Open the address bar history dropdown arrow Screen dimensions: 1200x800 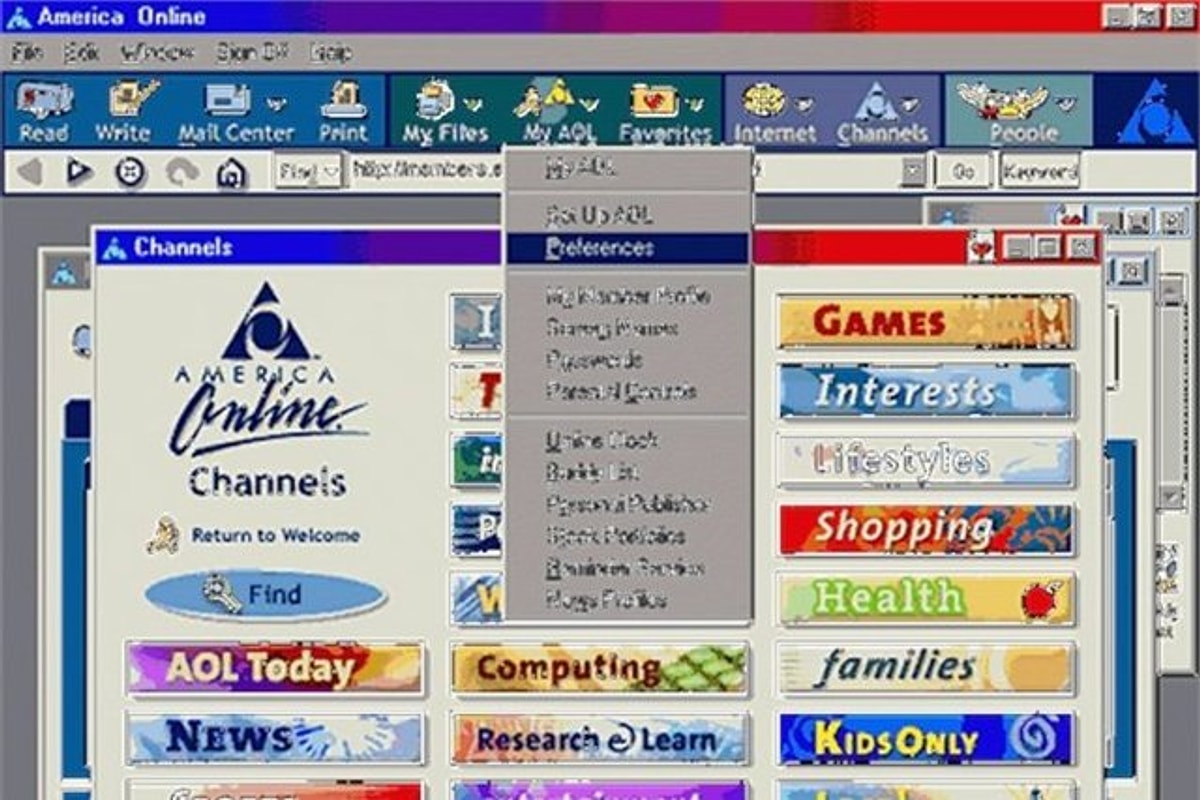913,172
